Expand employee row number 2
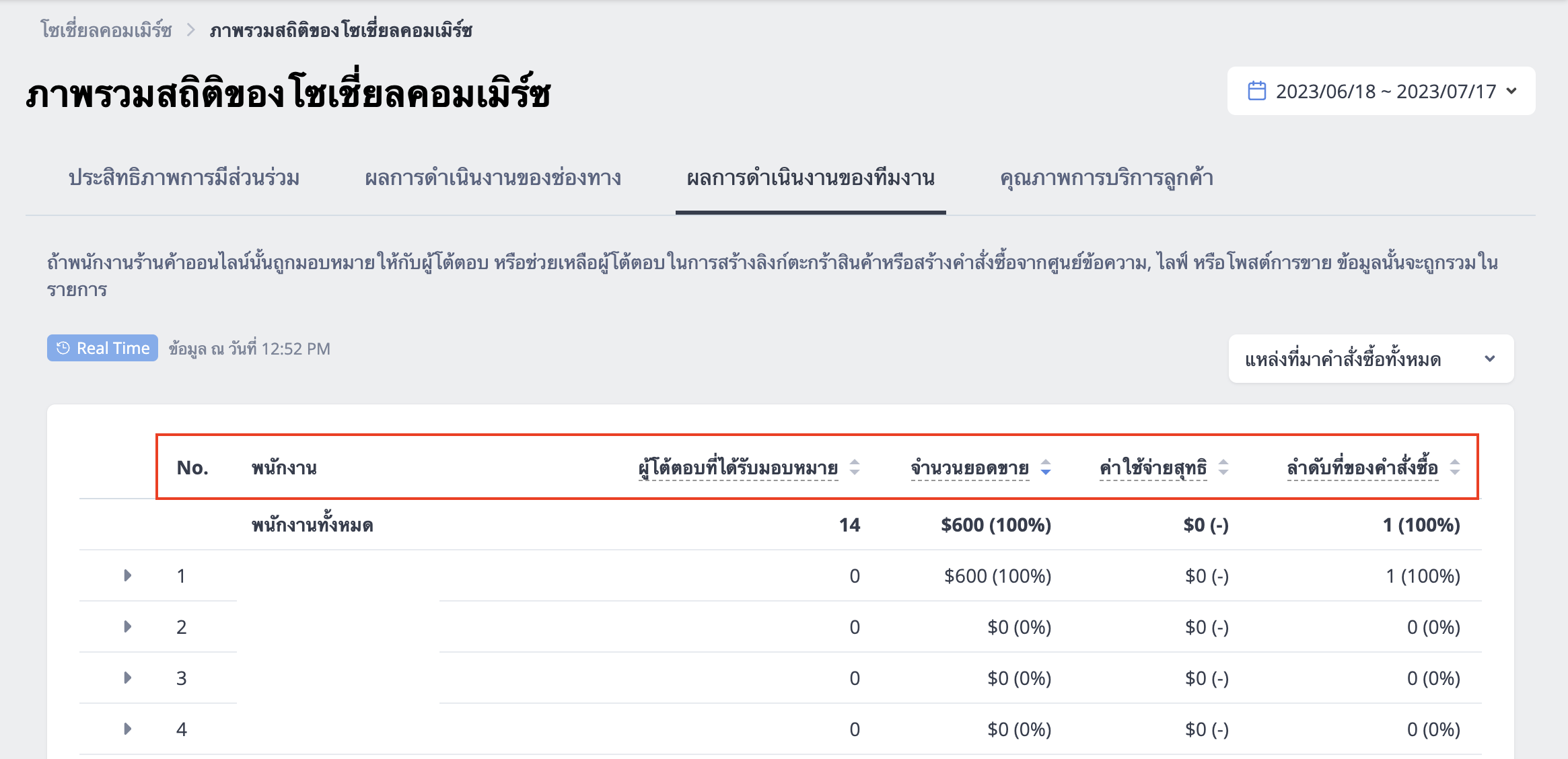 click(x=127, y=626)
